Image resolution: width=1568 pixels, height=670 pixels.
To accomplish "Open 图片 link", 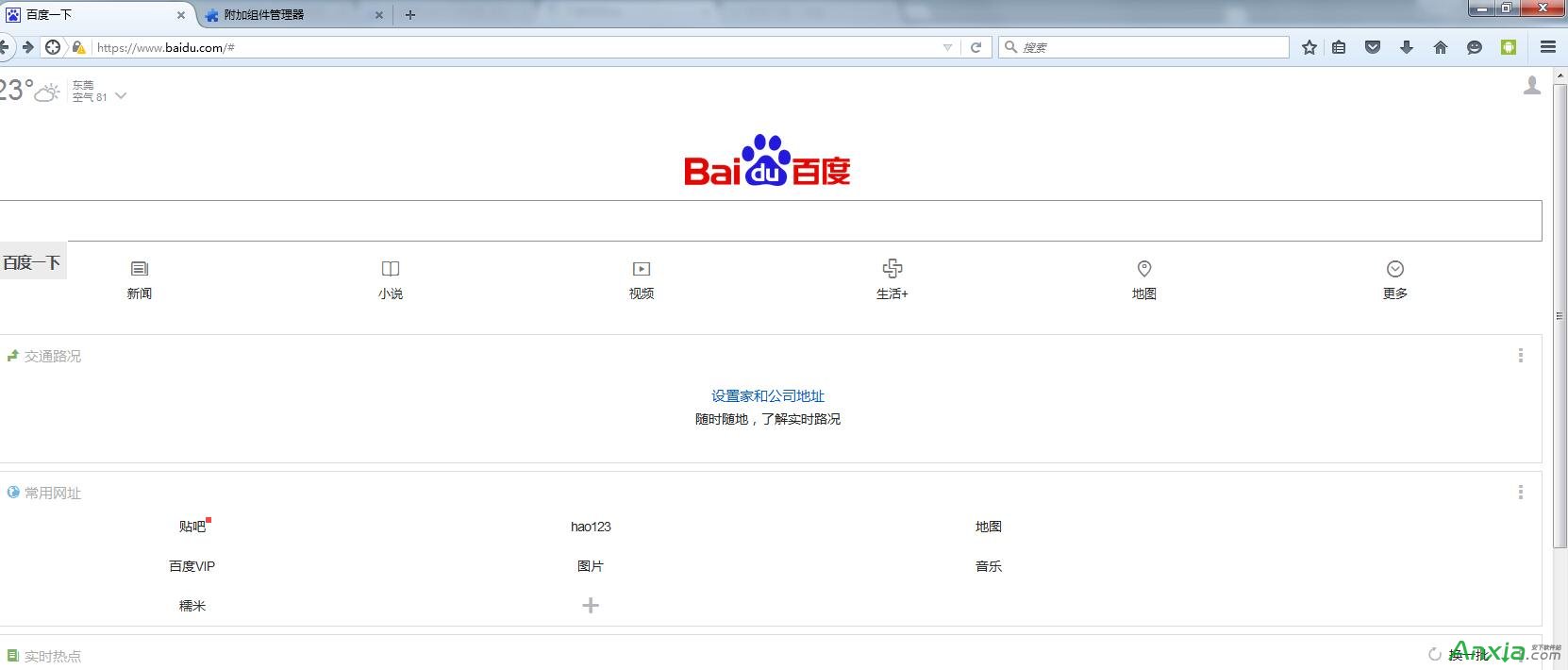I will tap(591, 566).
